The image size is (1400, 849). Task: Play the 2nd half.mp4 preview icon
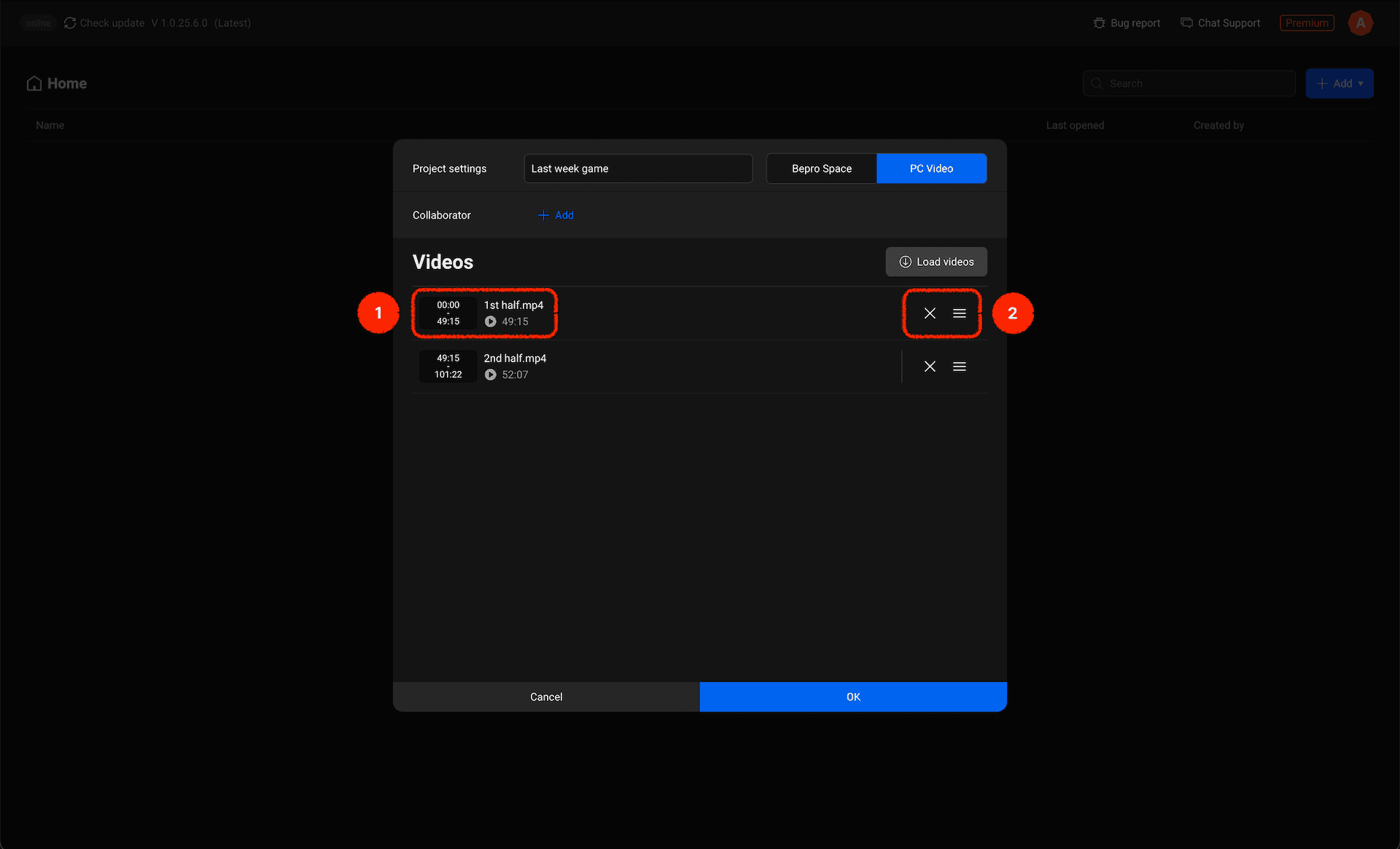(491, 375)
